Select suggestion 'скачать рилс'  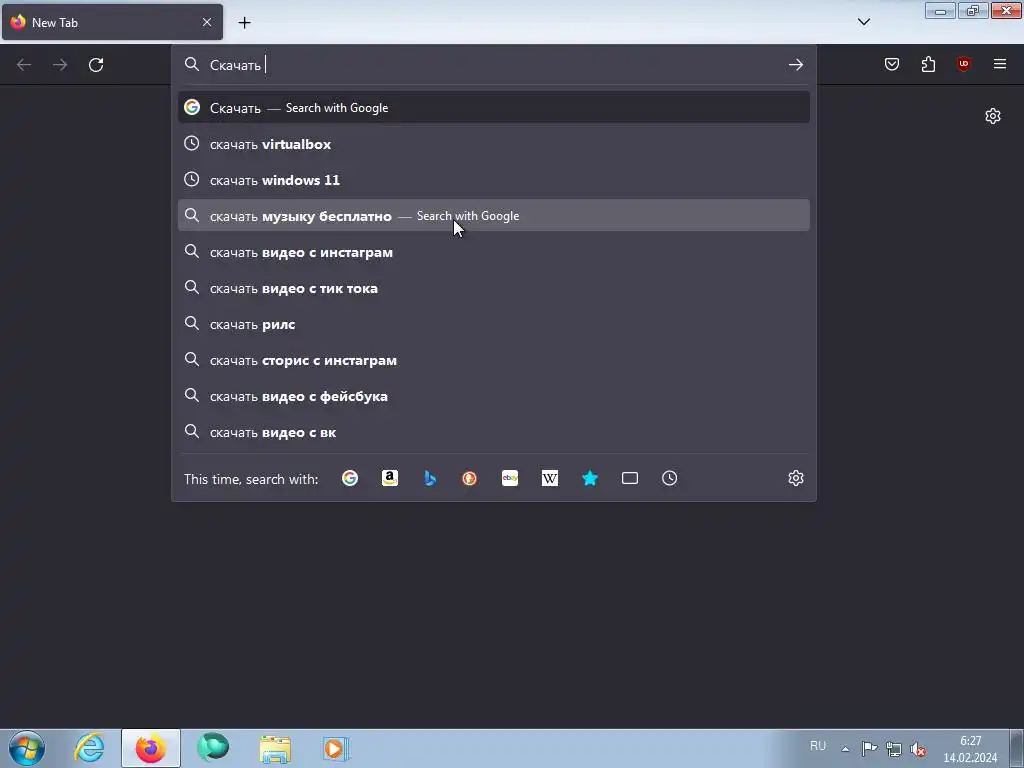(494, 324)
